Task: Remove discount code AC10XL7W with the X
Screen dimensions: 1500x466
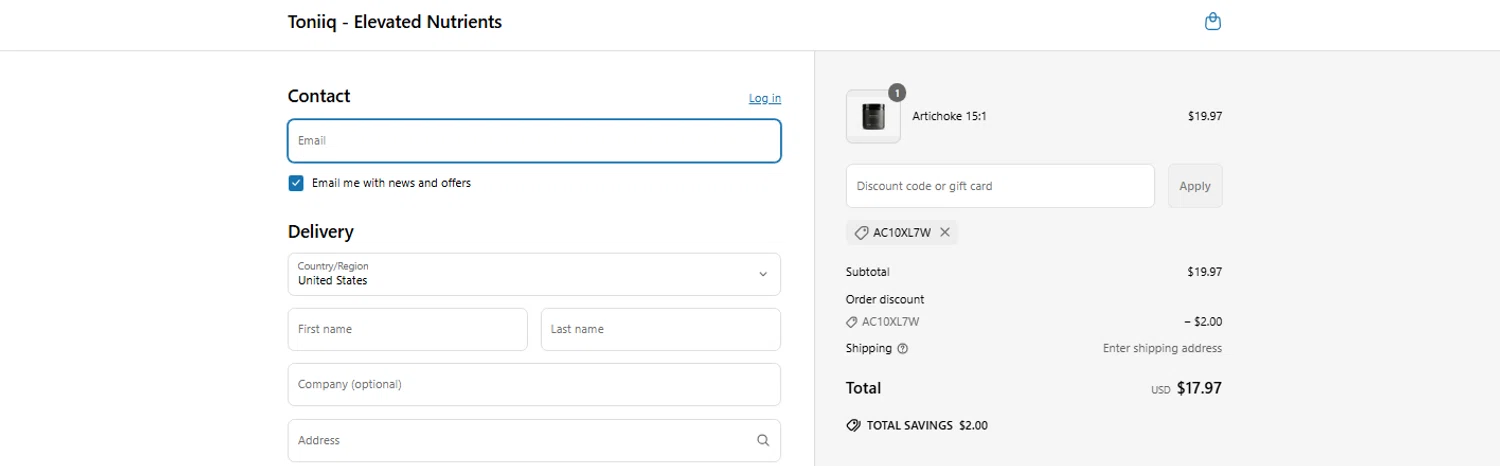Action: point(945,232)
